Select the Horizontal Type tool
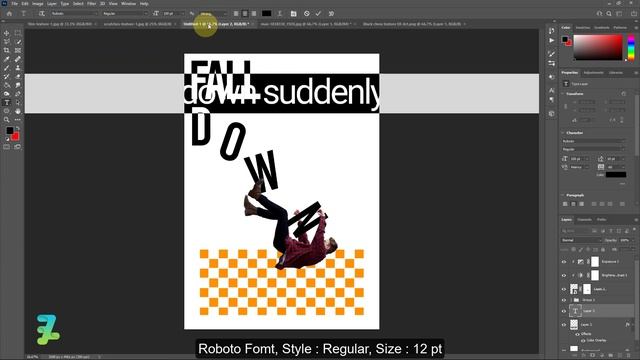Viewport: 640px width, 360px height. click(7, 102)
